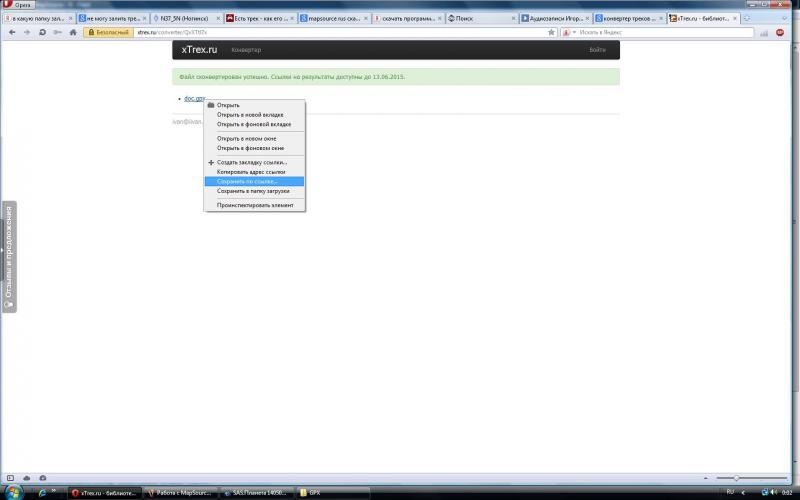
Task: Click the xTrex.ru brand logo link
Action: point(198,50)
